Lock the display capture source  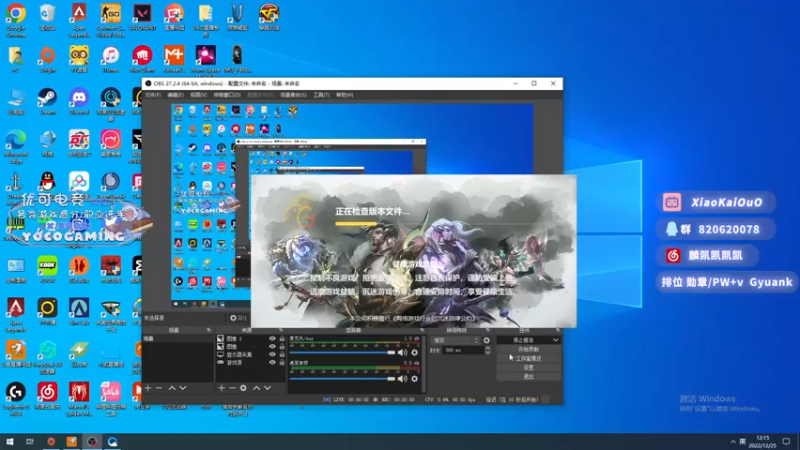pyautogui.click(x=282, y=354)
